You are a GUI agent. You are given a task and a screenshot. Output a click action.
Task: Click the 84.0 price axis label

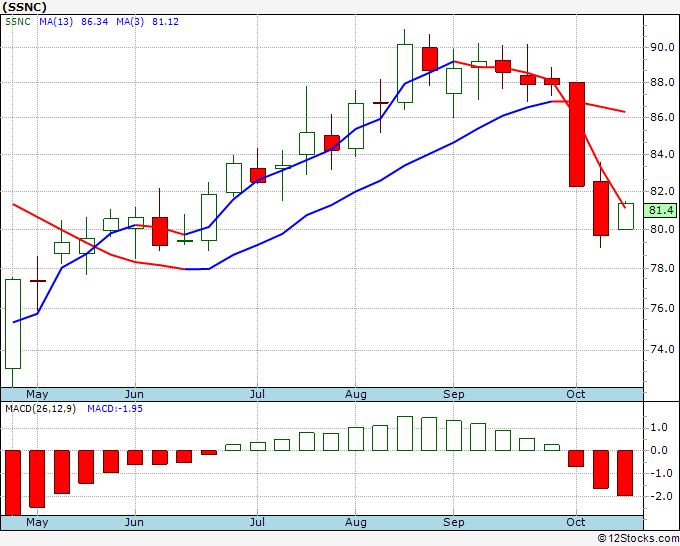tap(662, 154)
